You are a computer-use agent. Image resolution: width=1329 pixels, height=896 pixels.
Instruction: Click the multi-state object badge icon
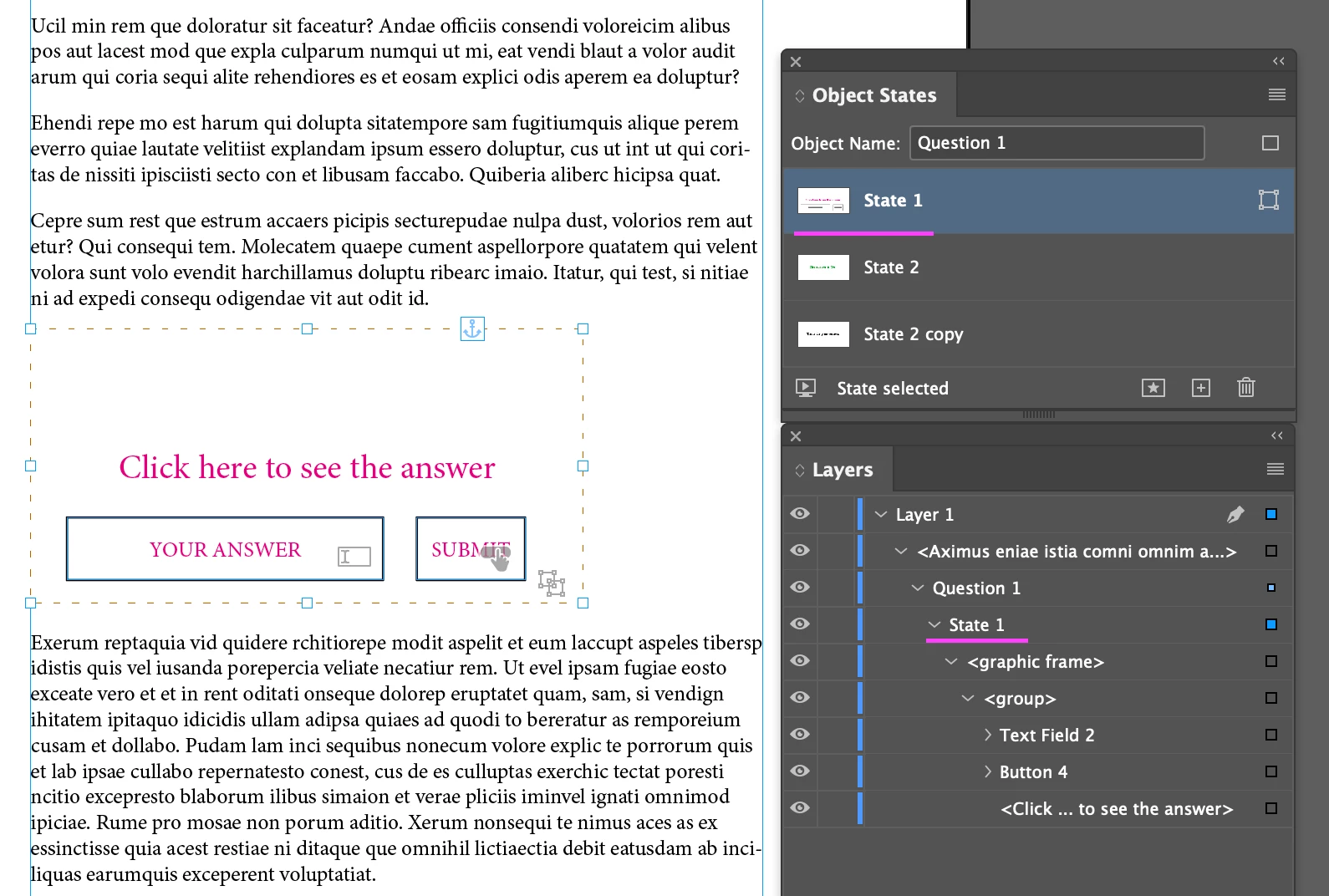pos(552,583)
